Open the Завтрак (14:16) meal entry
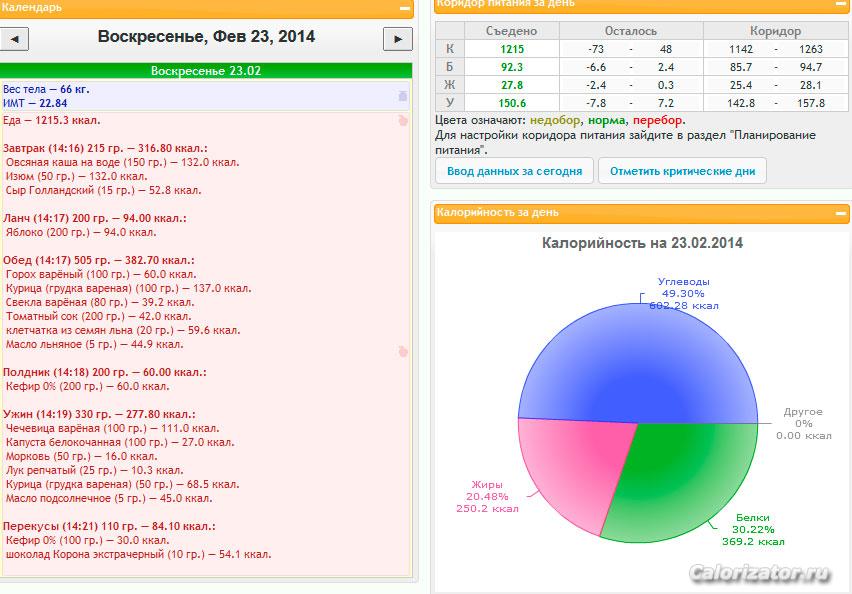The width and height of the screenshot is (852, 594). click(105, 148)
